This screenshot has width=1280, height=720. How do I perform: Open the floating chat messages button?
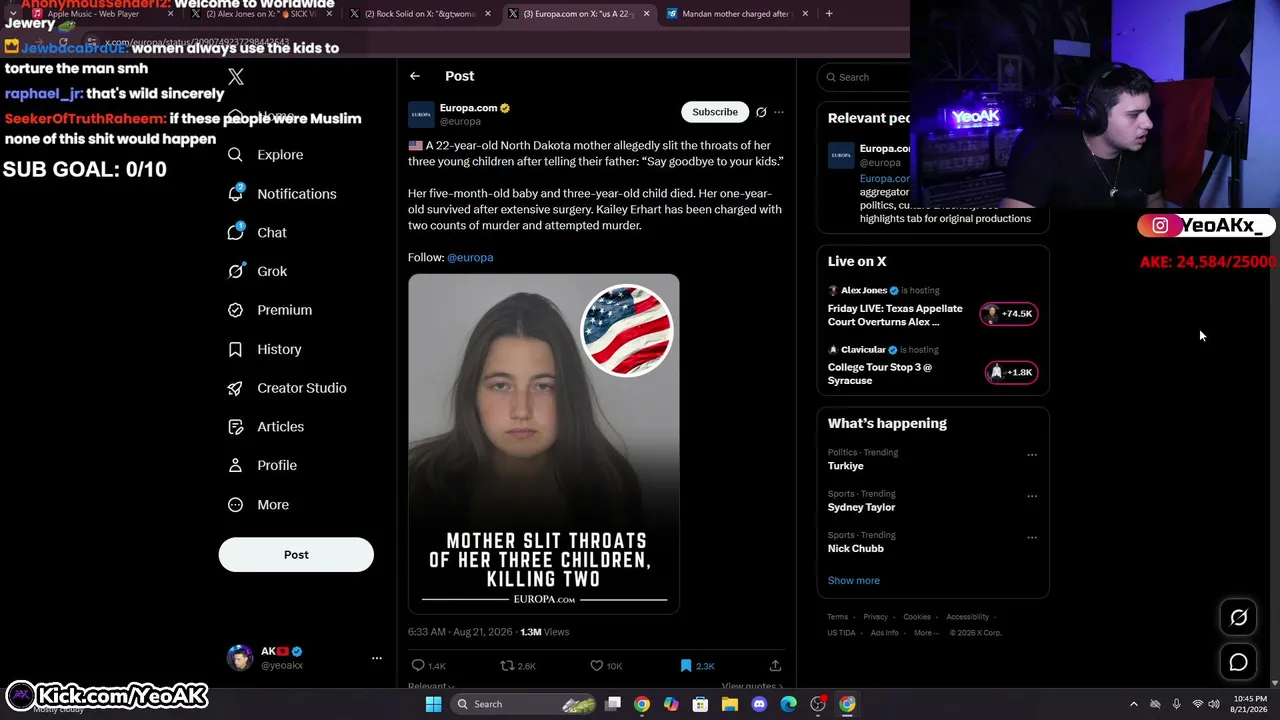pyautogui.click(x=1238, y=662)
